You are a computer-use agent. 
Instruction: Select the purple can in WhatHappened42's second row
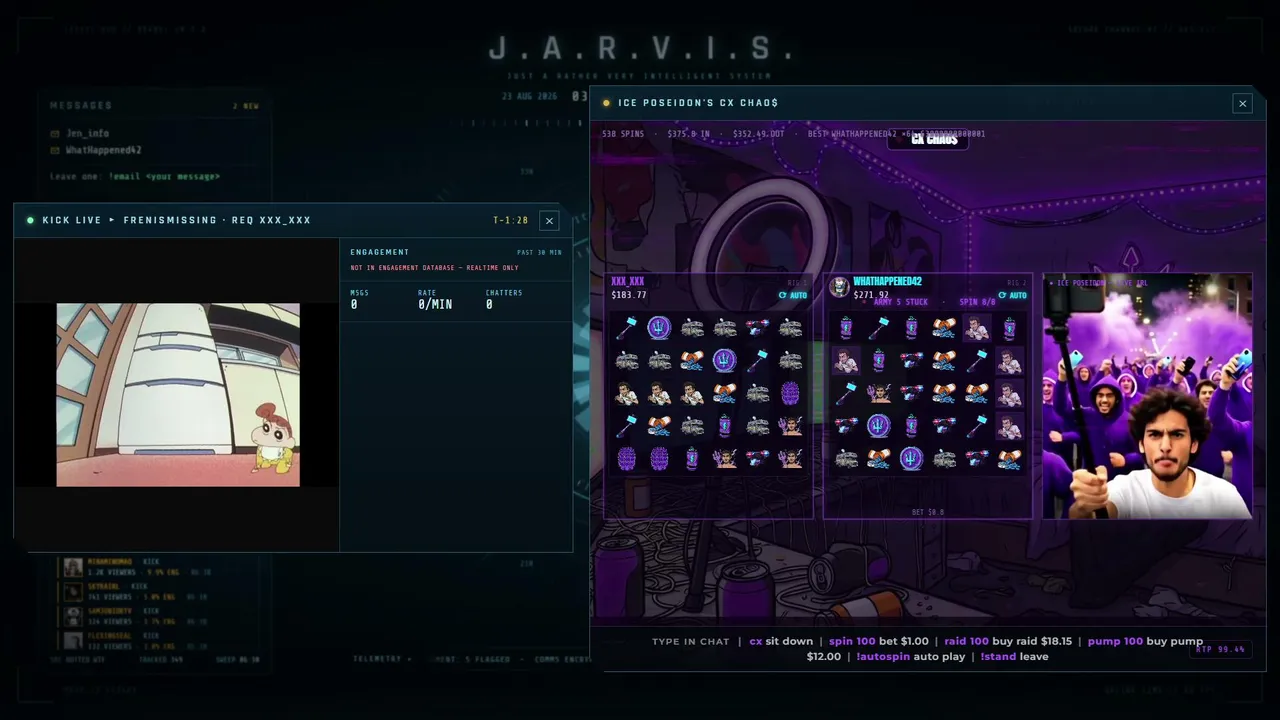878,360
